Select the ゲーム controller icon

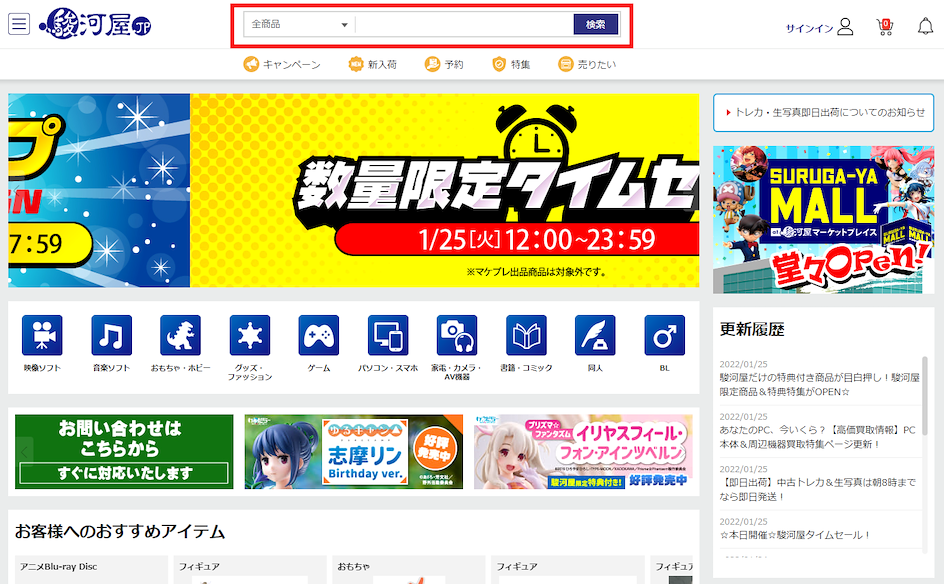pos(318,335)
